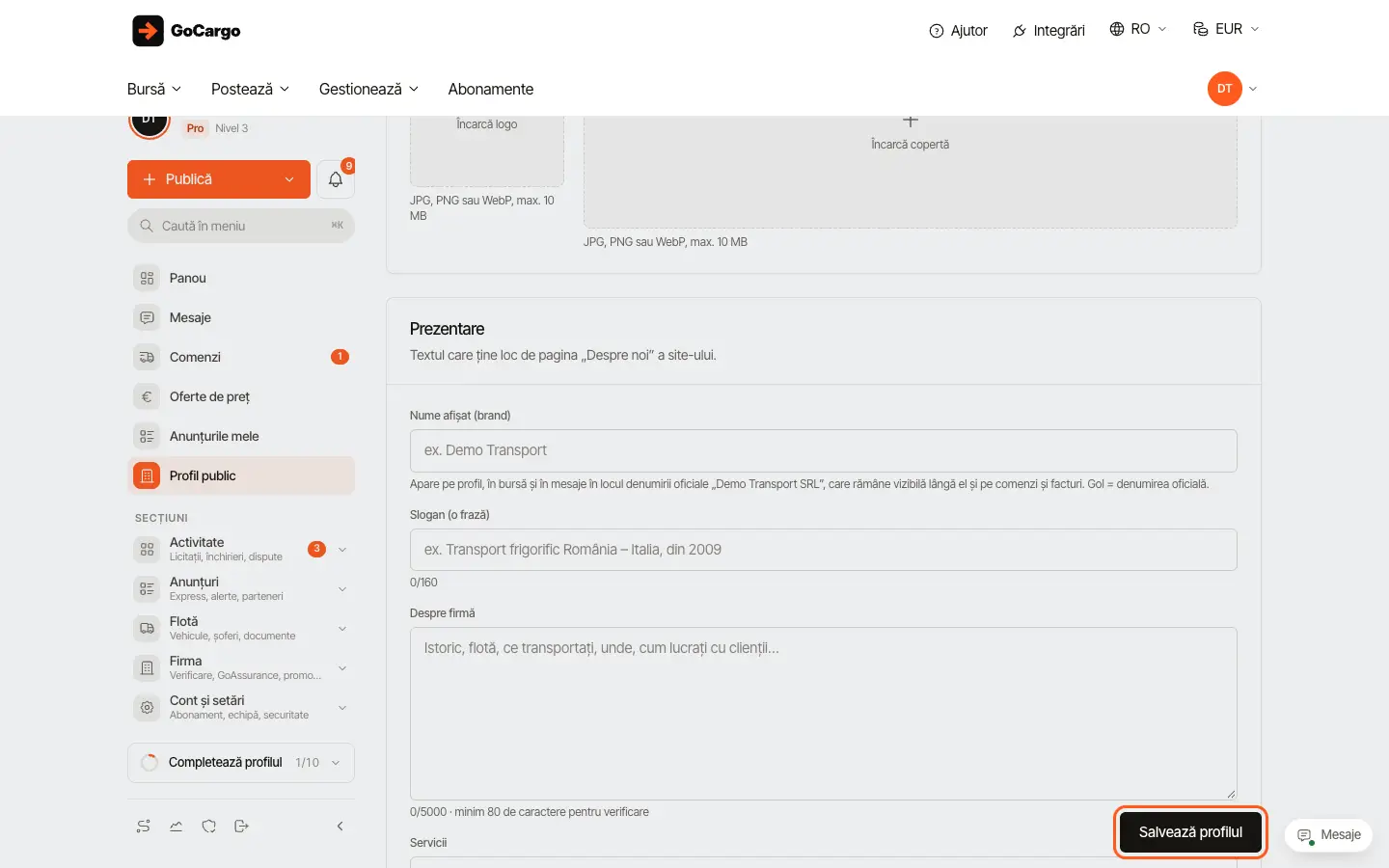Expand the Firma section

click(342, 668)
